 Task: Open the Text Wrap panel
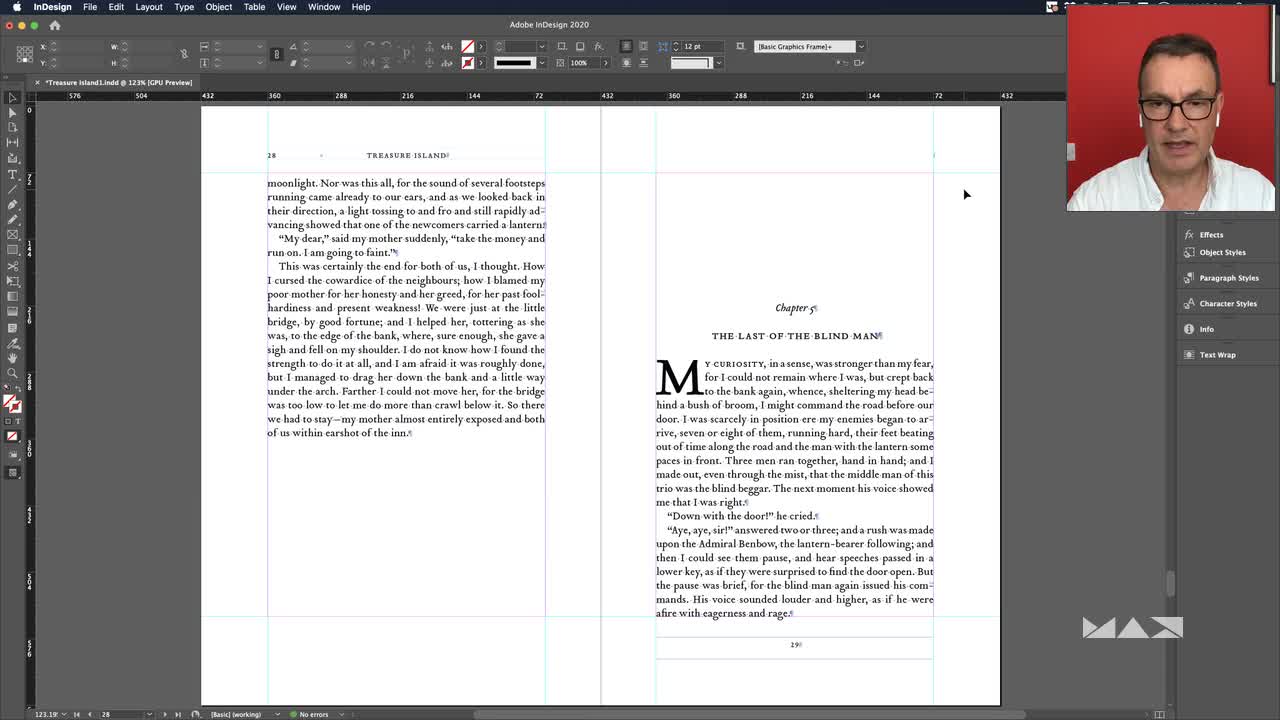click(1217, 355)
